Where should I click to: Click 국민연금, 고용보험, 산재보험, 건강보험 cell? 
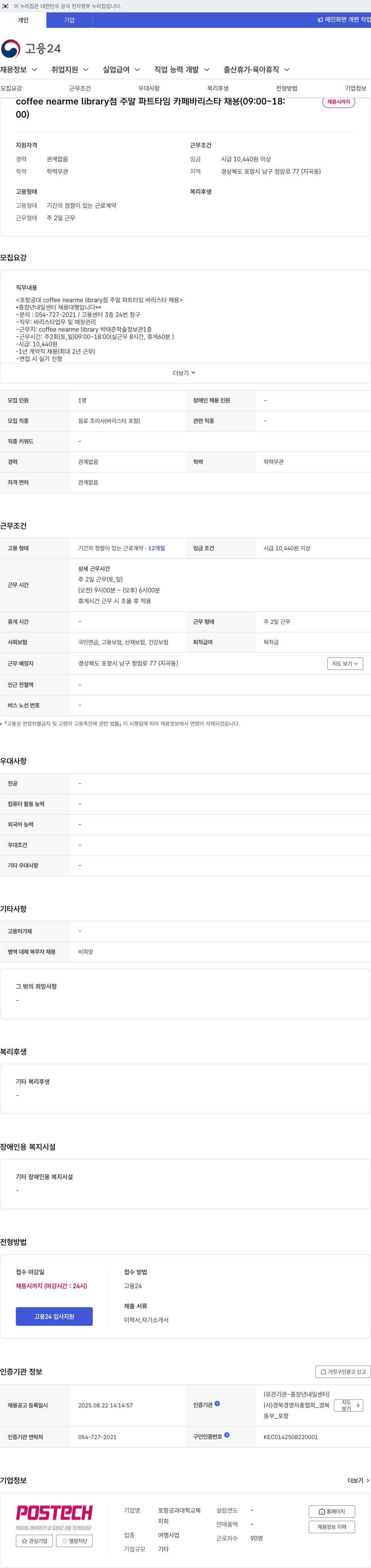123,643
